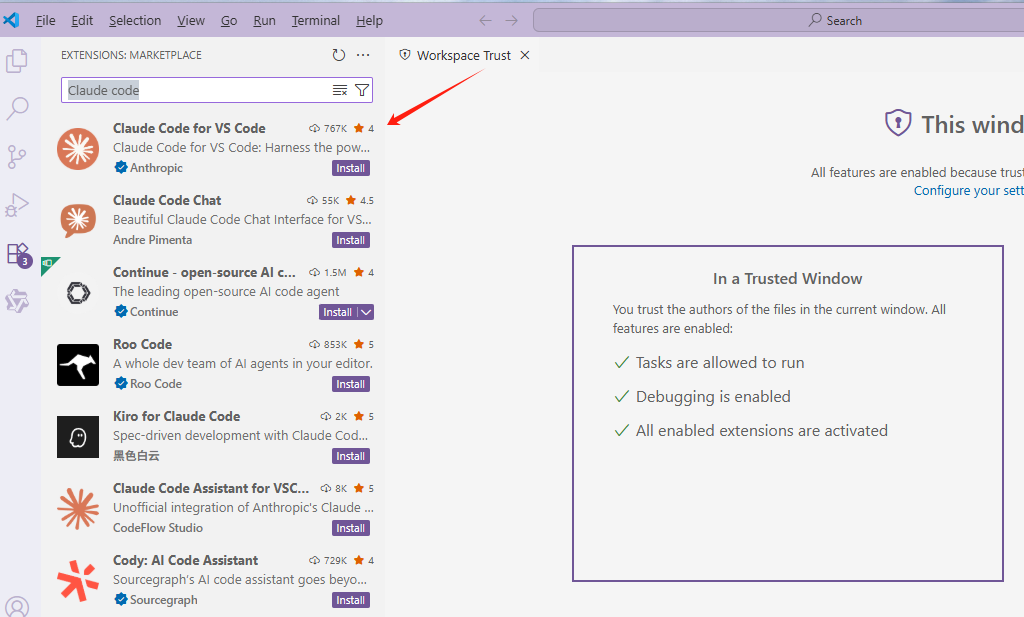Click the Cody AI Code Assistant icon
The width and height of the screenshot is (1024, 617).
tap(78, 580)
